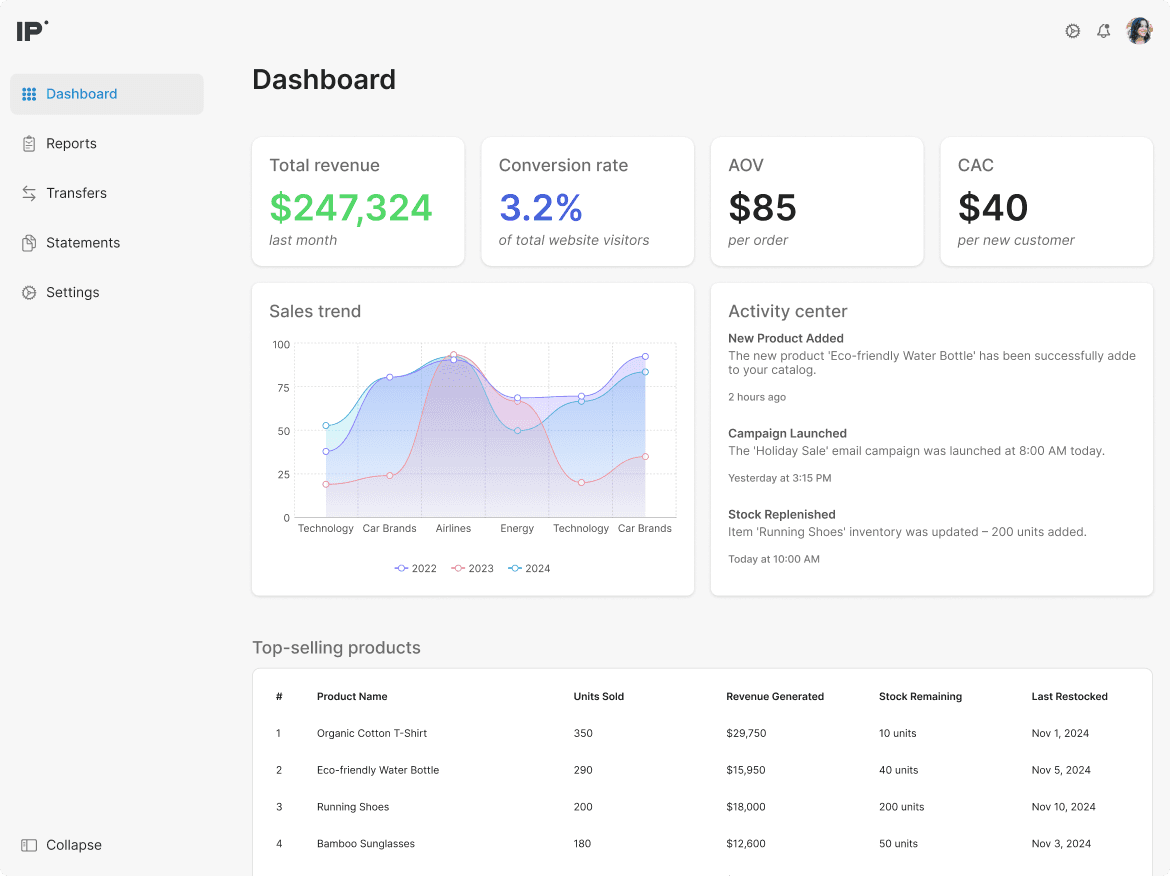The height and width of the screenshot is (876, 1170).
Task: Click the Top-selling products heading
Action: (337, 648)
